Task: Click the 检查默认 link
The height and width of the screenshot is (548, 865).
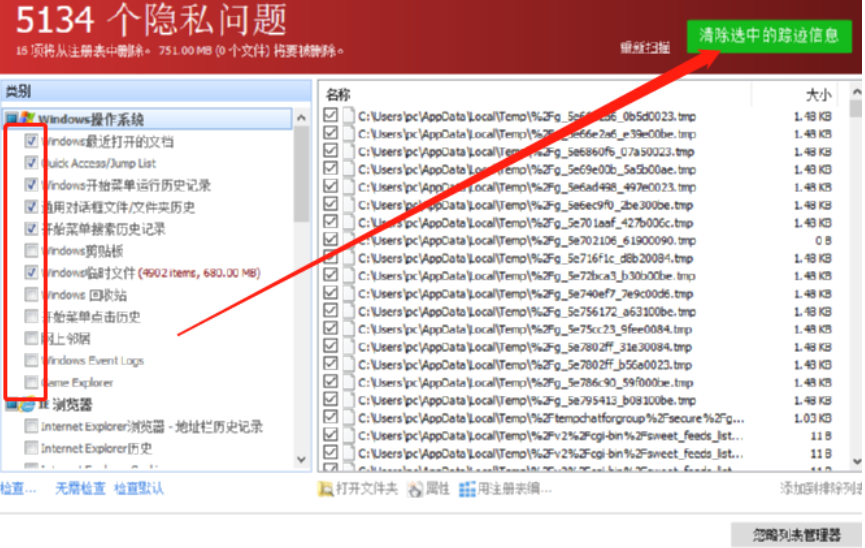Action: [x=139, y=488]
